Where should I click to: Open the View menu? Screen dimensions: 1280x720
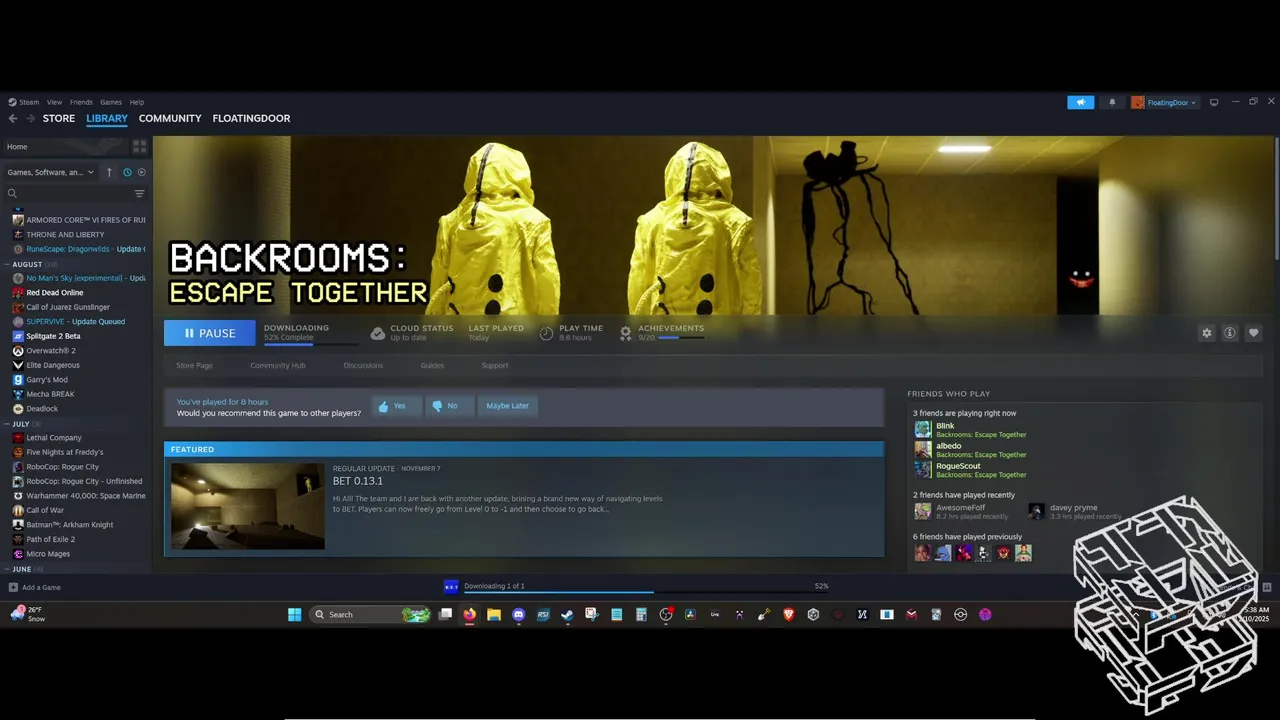54,102
